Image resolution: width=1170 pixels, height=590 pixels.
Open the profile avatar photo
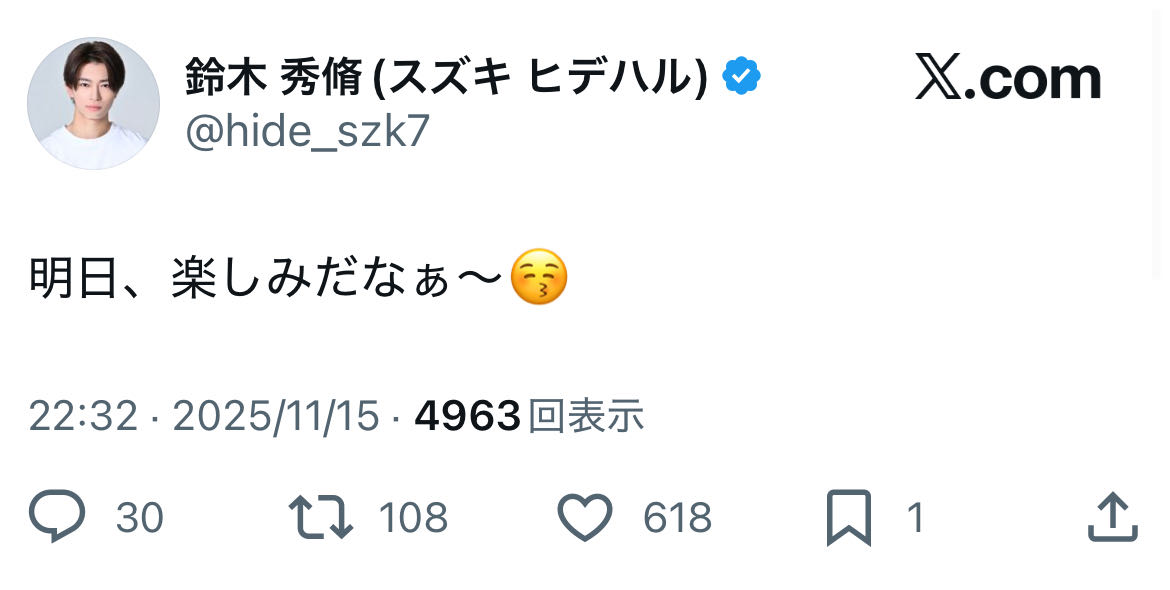point(93,103)
